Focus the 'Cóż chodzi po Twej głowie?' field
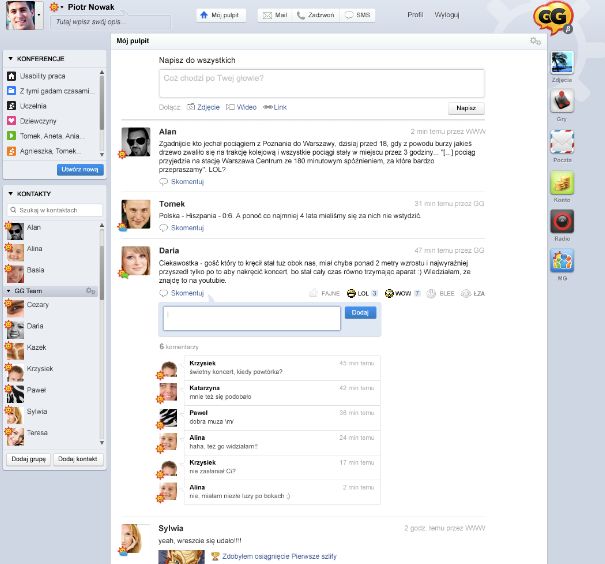Viewport: 605px width, 564px height. (x=321, y=83)
